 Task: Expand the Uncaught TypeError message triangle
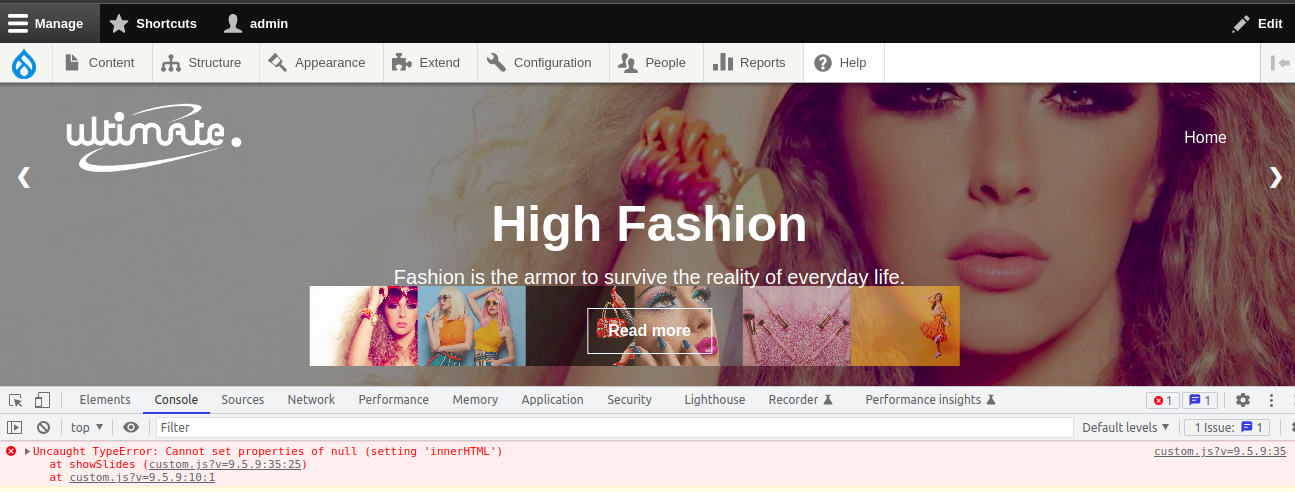tap(28, 452)
